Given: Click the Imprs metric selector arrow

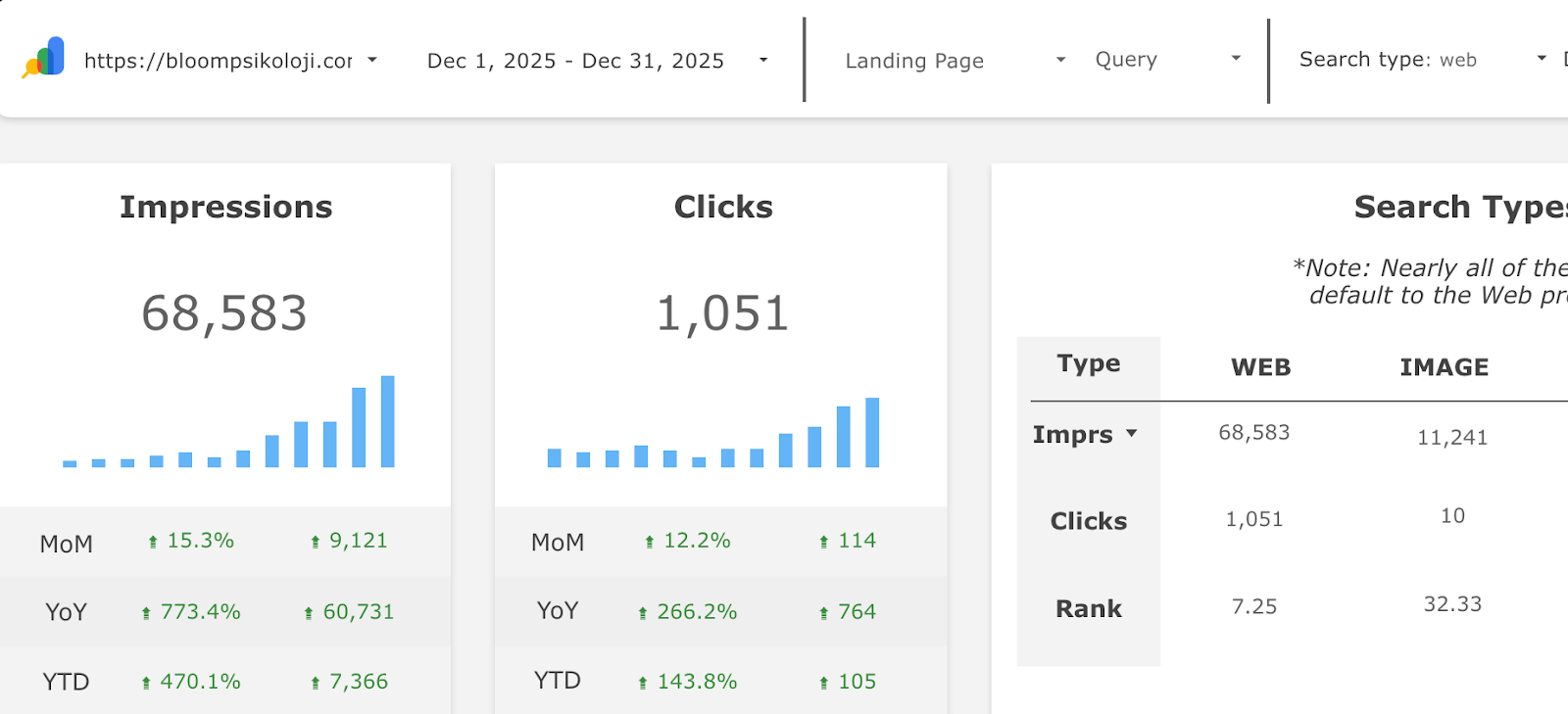Looking at the screenshot, I should click(x=1132, y=433).
